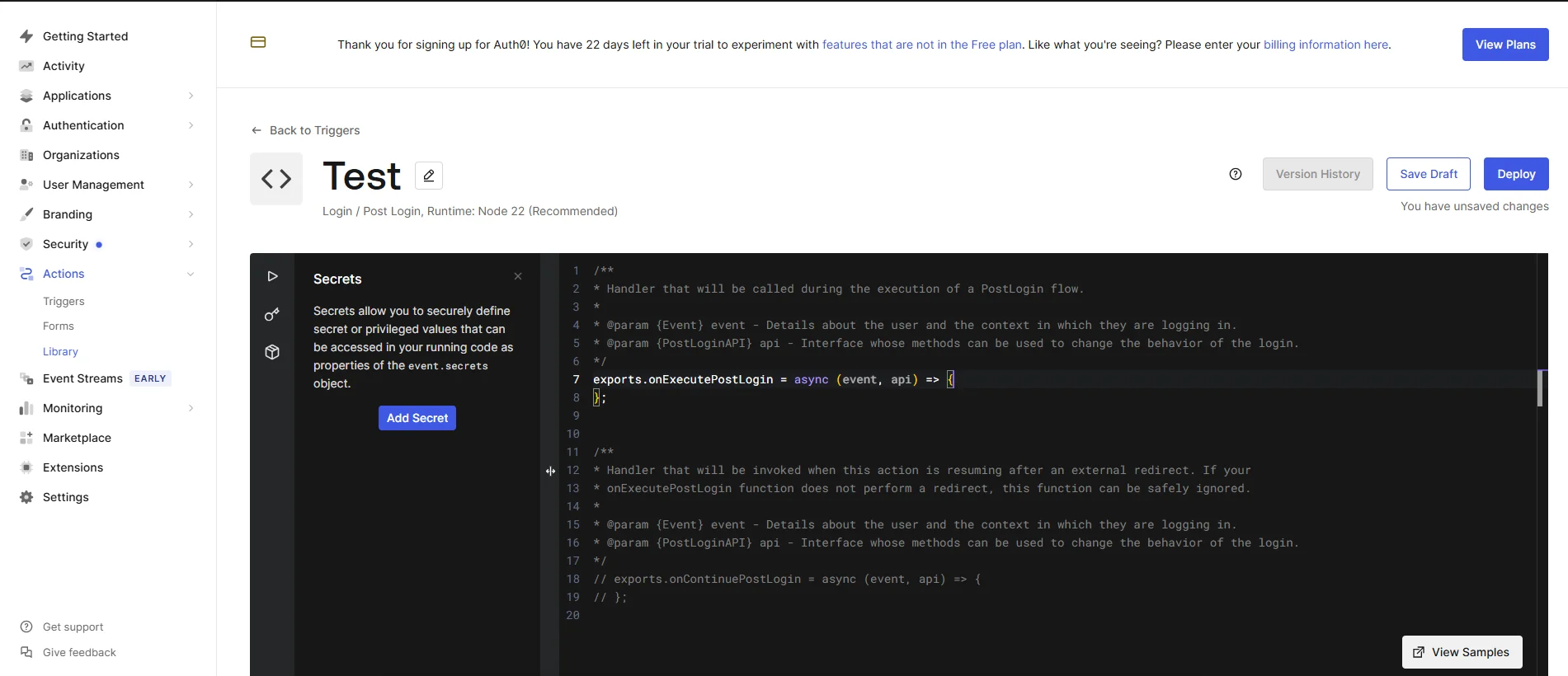Click the billing credit card icon in the banner
The width and height of the screenshot is (1568, 676).
(x=258, y=42)
